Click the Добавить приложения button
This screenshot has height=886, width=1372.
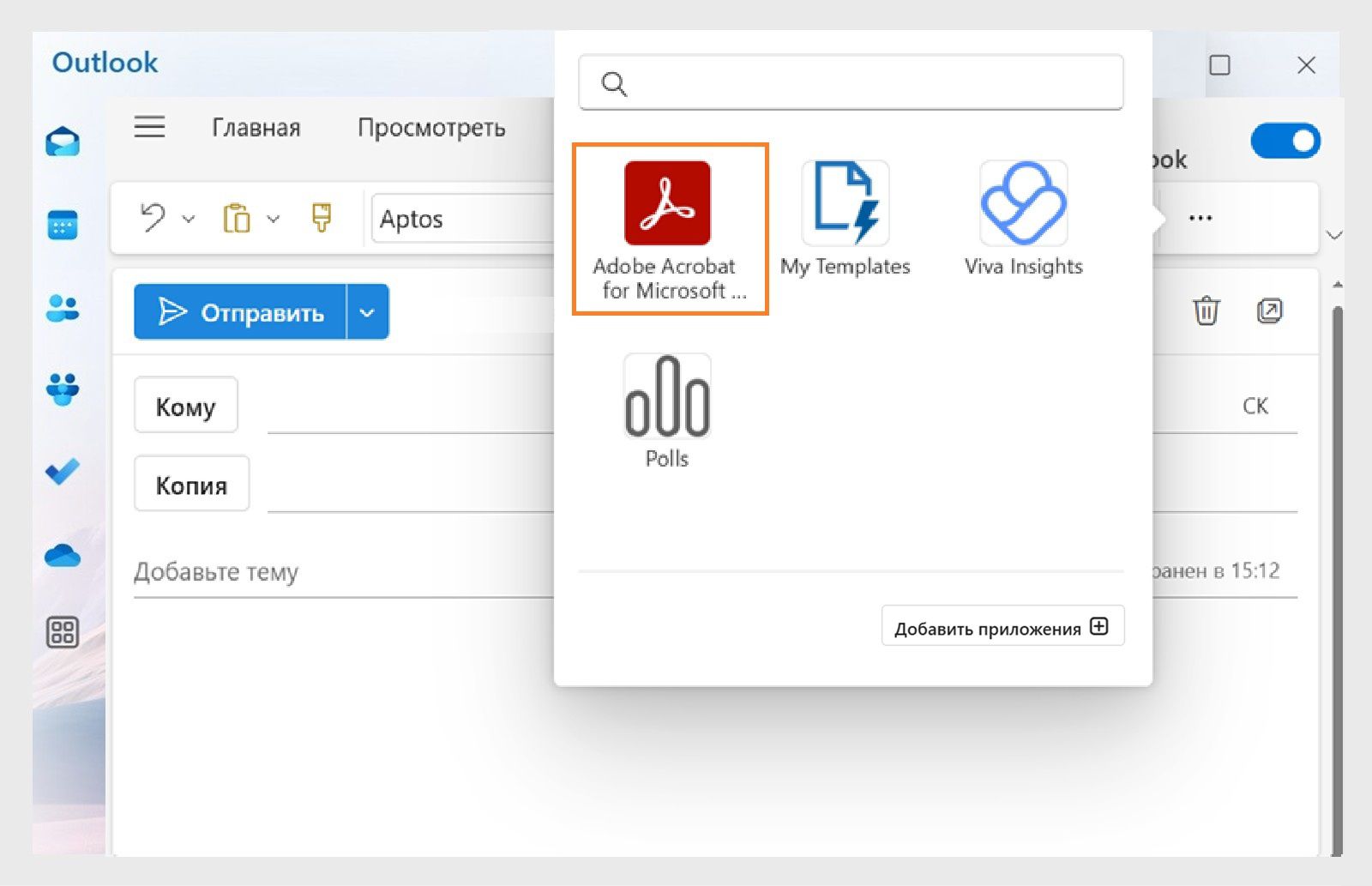coord(1002,626)
